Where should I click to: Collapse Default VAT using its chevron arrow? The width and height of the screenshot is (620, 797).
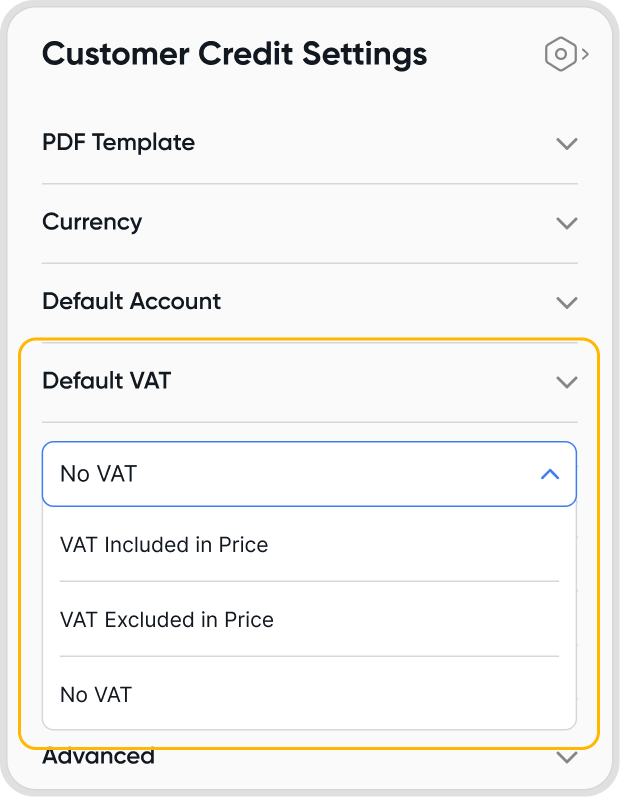[x=566, y=382]
